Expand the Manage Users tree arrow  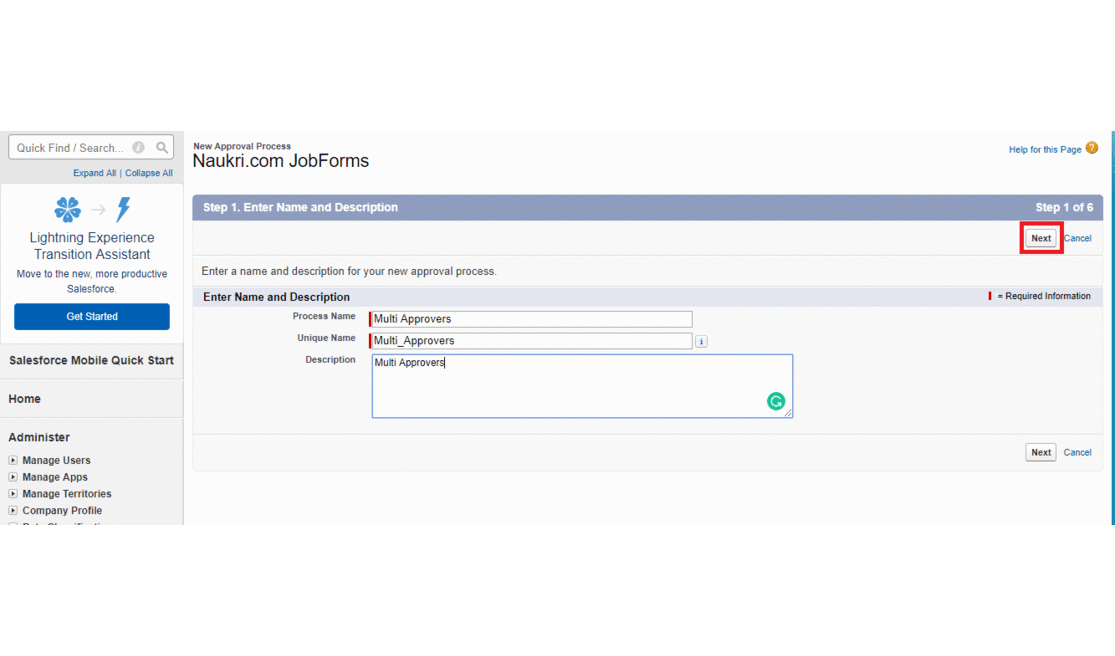[x=13, y=461]
